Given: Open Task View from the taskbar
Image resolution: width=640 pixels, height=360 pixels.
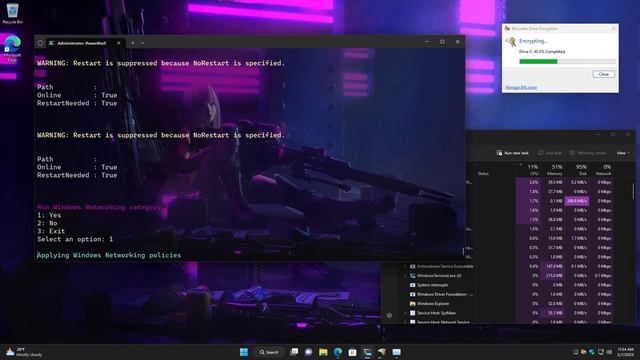Looking at the screenshot, I should [x=294, y=352].
